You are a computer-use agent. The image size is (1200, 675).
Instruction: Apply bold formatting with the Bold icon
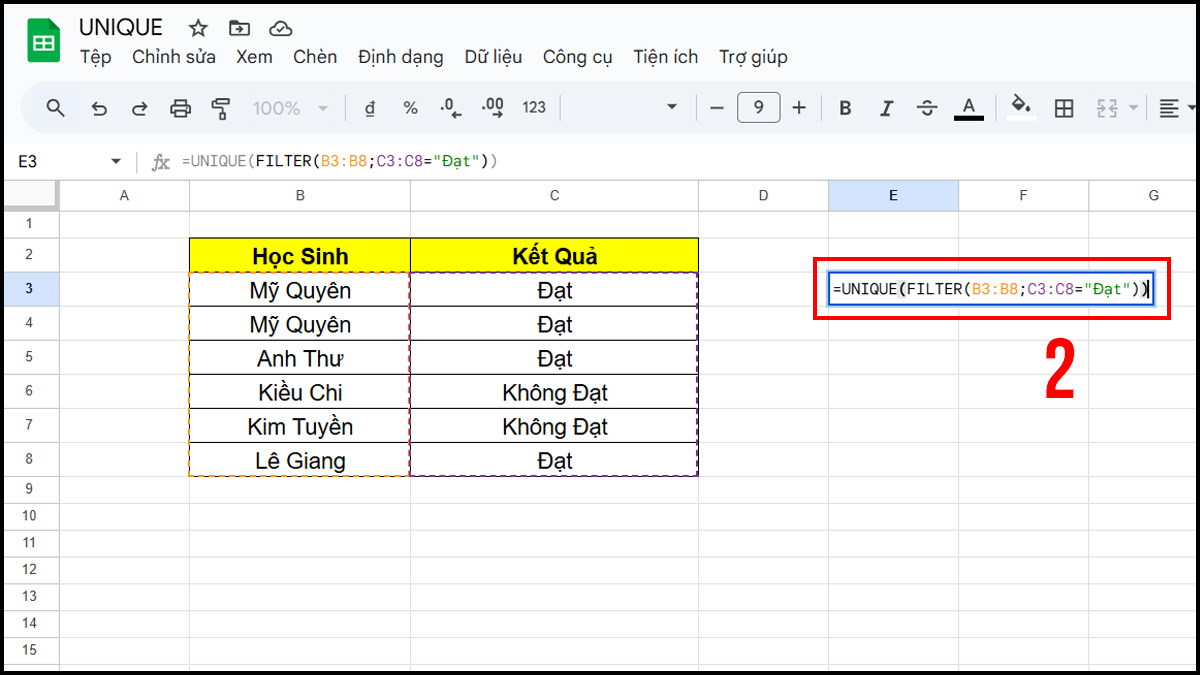coord(845,107)
